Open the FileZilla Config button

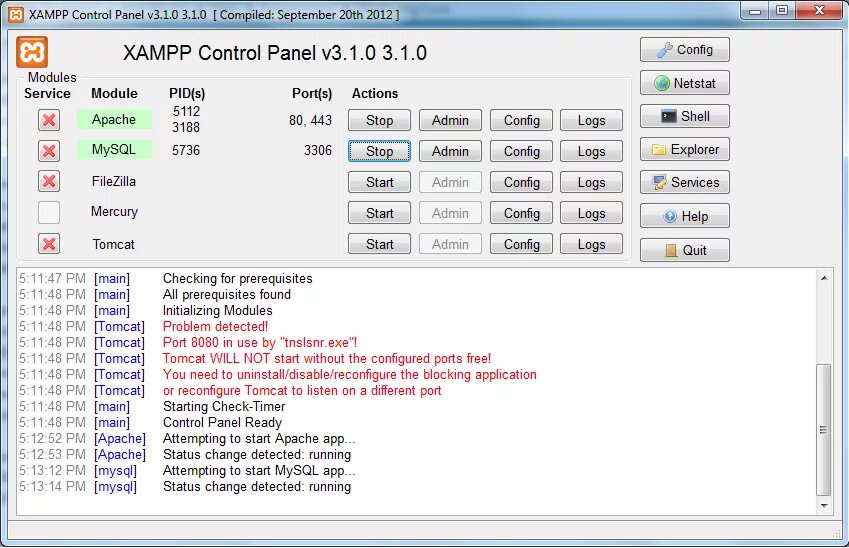(x=521, y=182)
